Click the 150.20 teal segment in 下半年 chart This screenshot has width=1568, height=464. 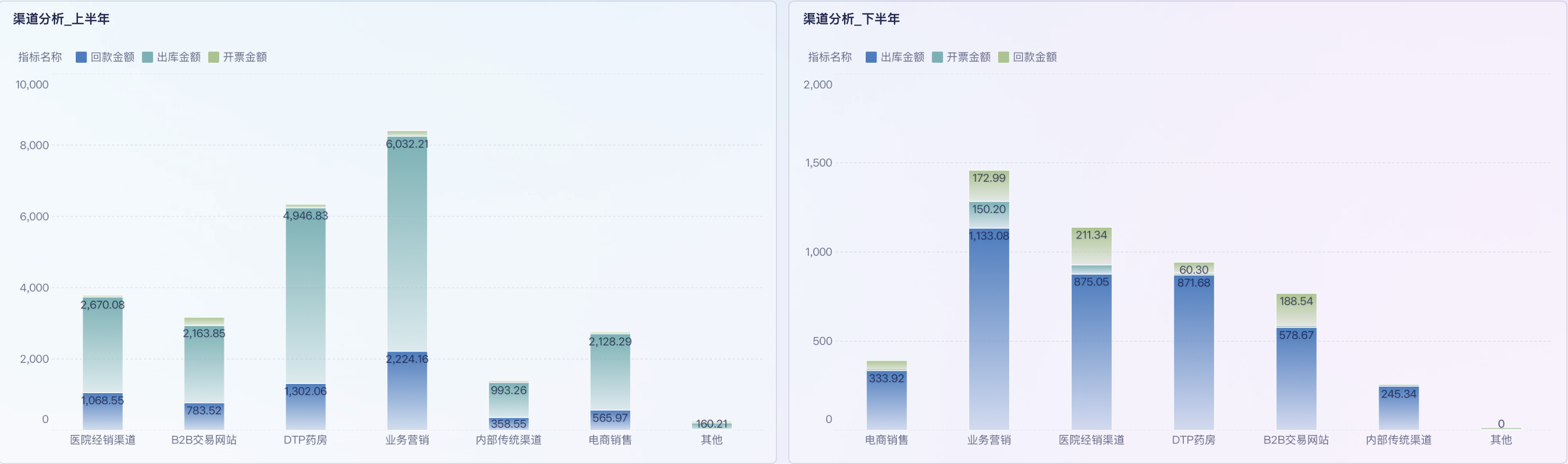click(x=989, y=215)
